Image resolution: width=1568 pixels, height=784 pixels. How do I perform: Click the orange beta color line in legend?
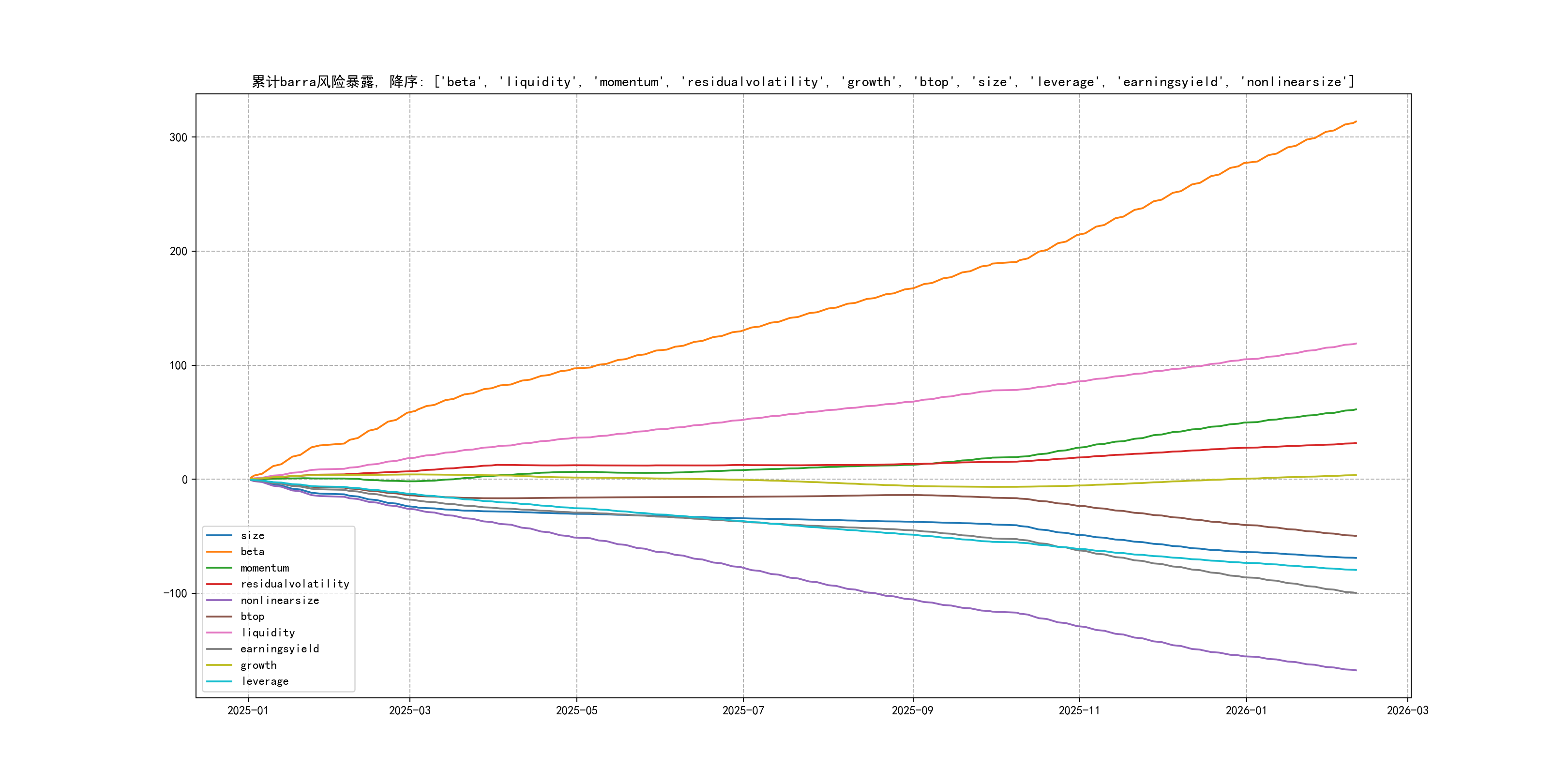coord(219,552)
